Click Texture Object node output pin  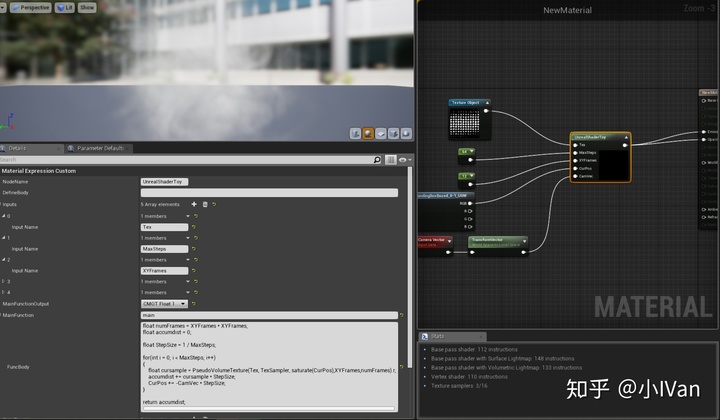[x=486, y=111]
